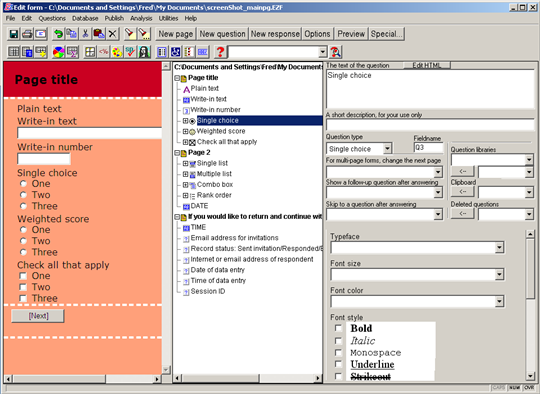This screenshot has width=540, height=394.
Task: Click the Mona Lisa picture icon
Action: click(x=144, y=52)
